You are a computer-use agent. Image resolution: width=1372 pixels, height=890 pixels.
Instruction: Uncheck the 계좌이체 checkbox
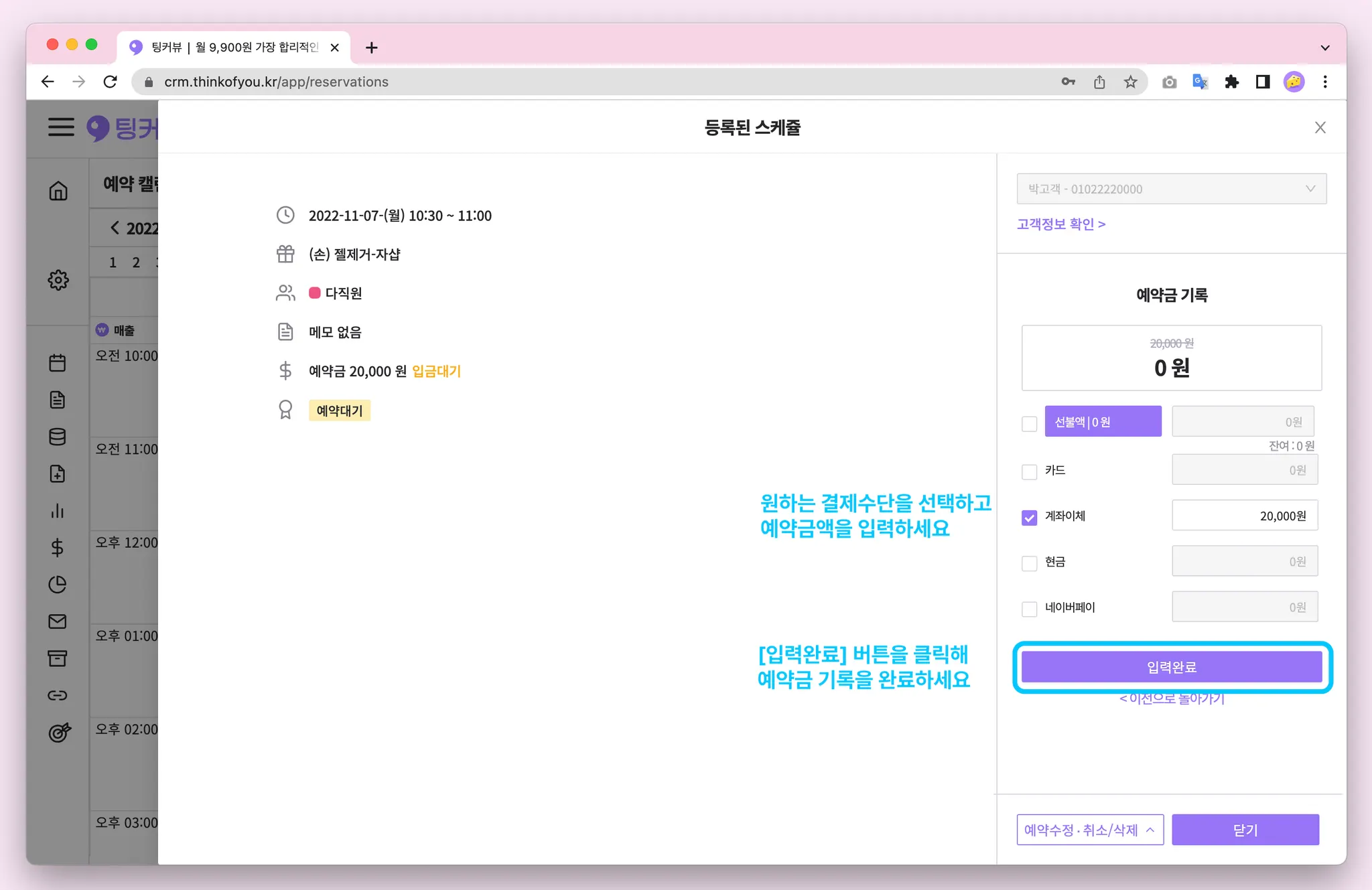click(1029, 518)
